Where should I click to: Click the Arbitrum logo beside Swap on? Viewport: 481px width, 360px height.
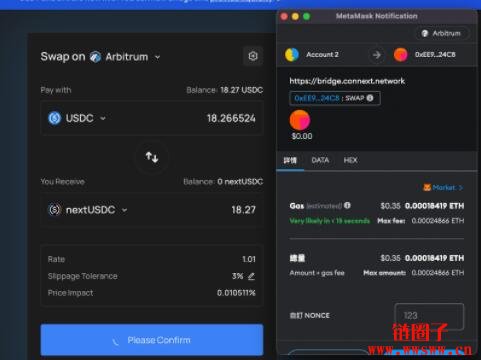95,57
